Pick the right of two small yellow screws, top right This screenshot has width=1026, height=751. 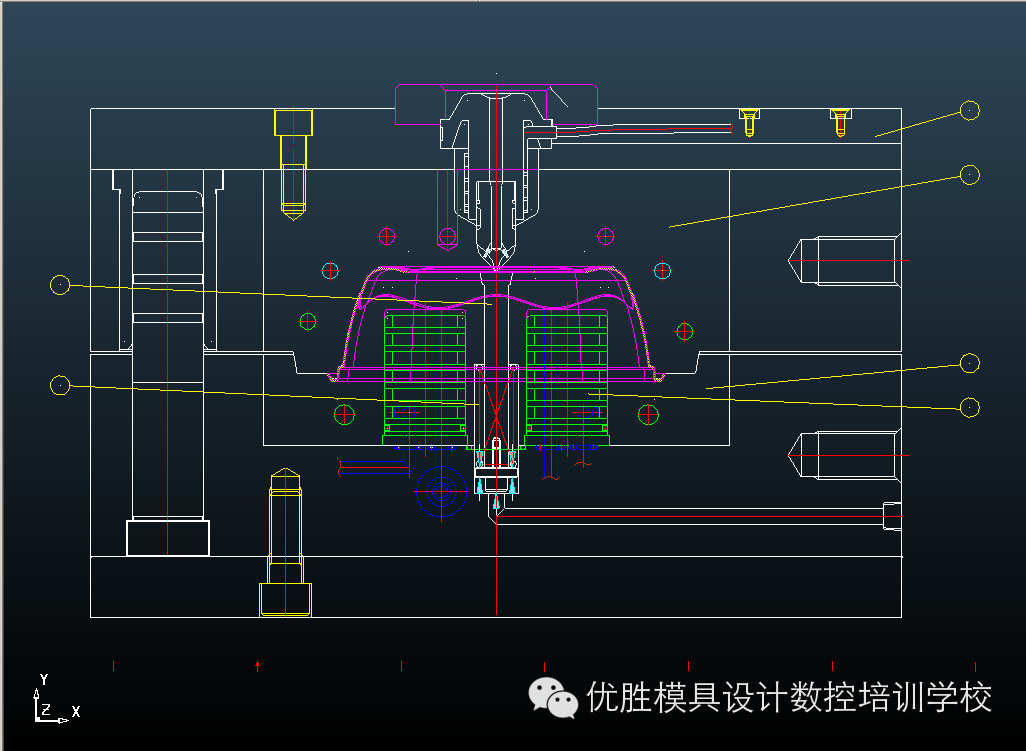pyautogui.click(x=841, y=122)
